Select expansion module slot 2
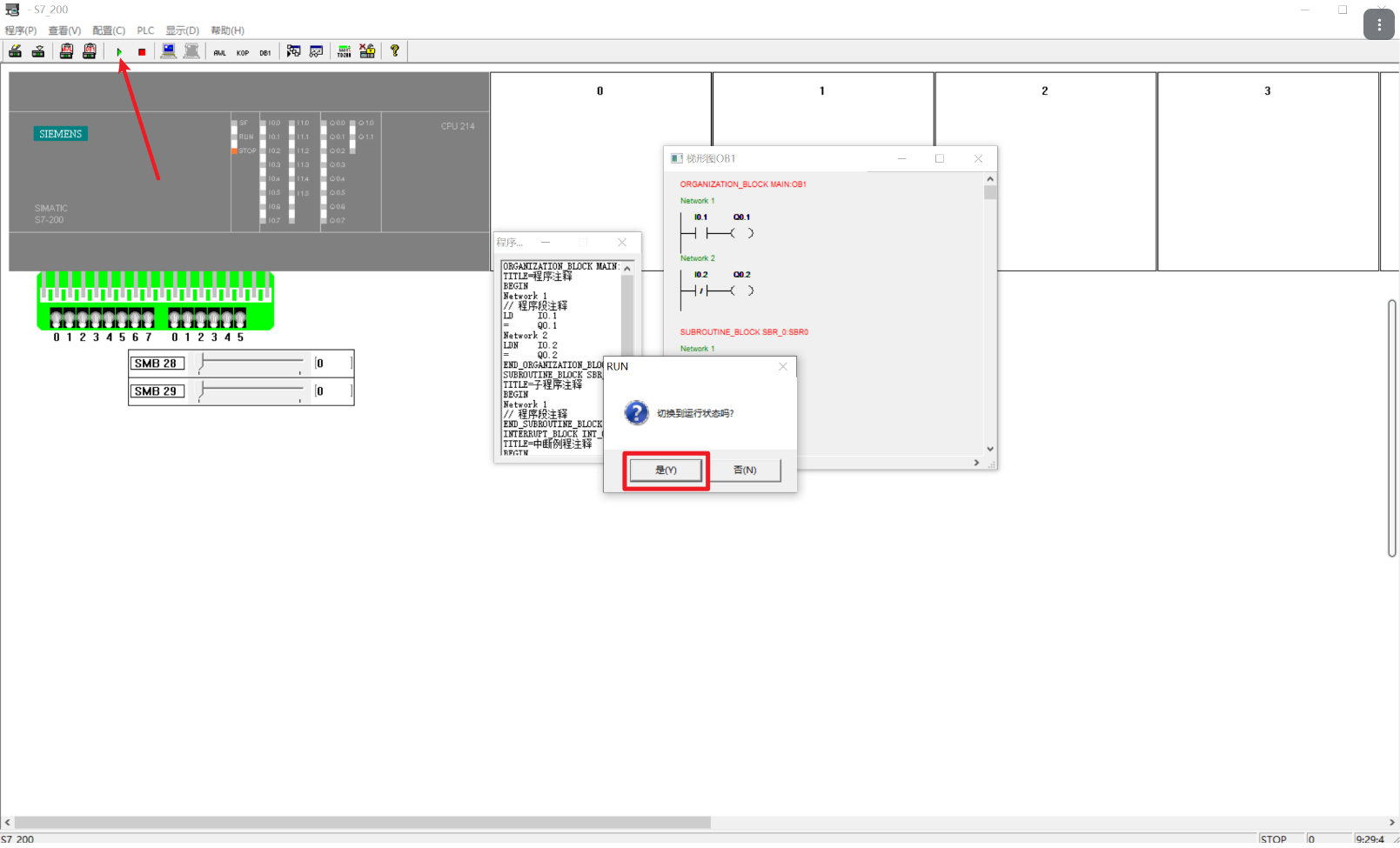Screen dimensions: 1400x848 point(1045,171)
